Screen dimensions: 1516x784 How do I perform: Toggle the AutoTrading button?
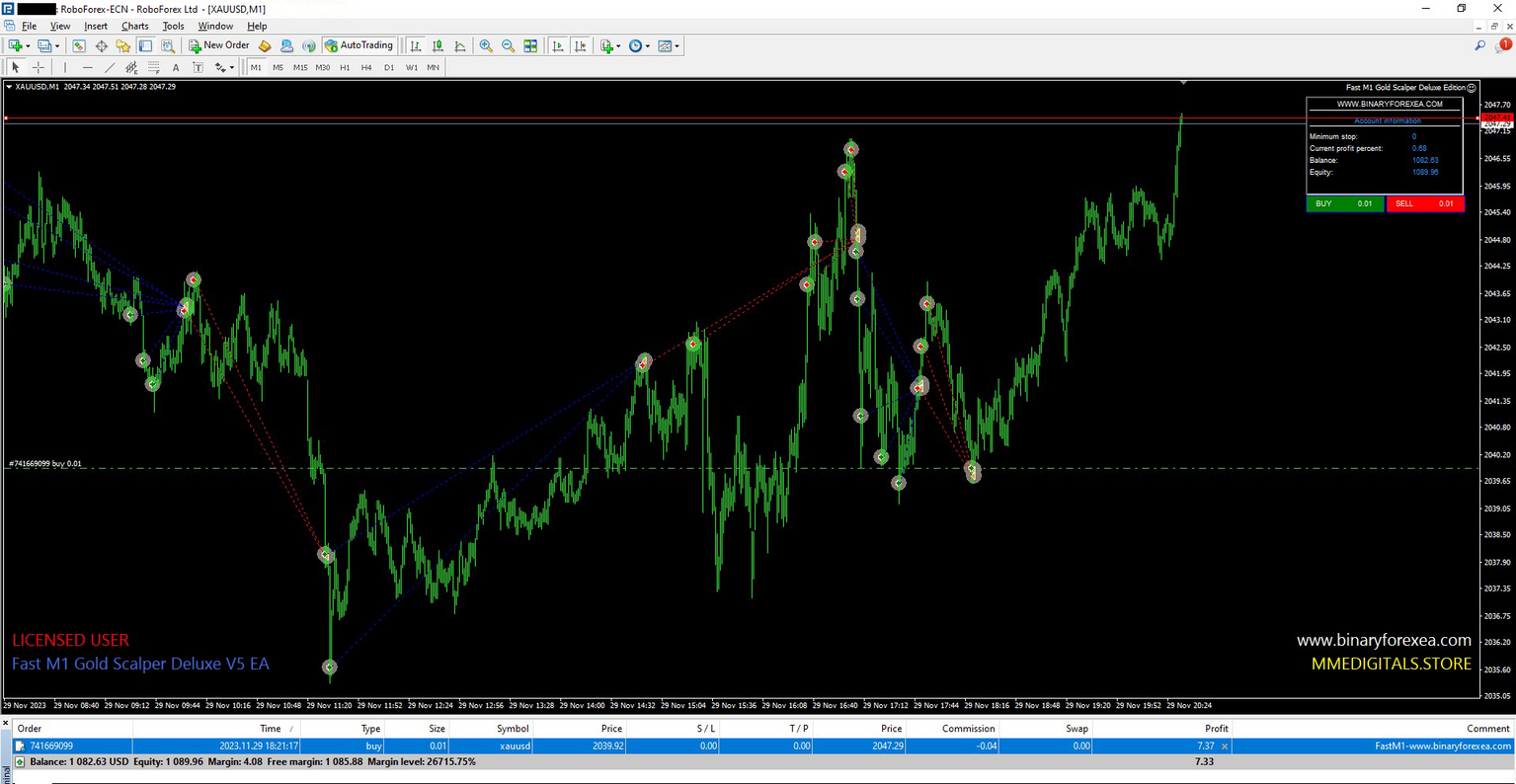click(359, 45)
